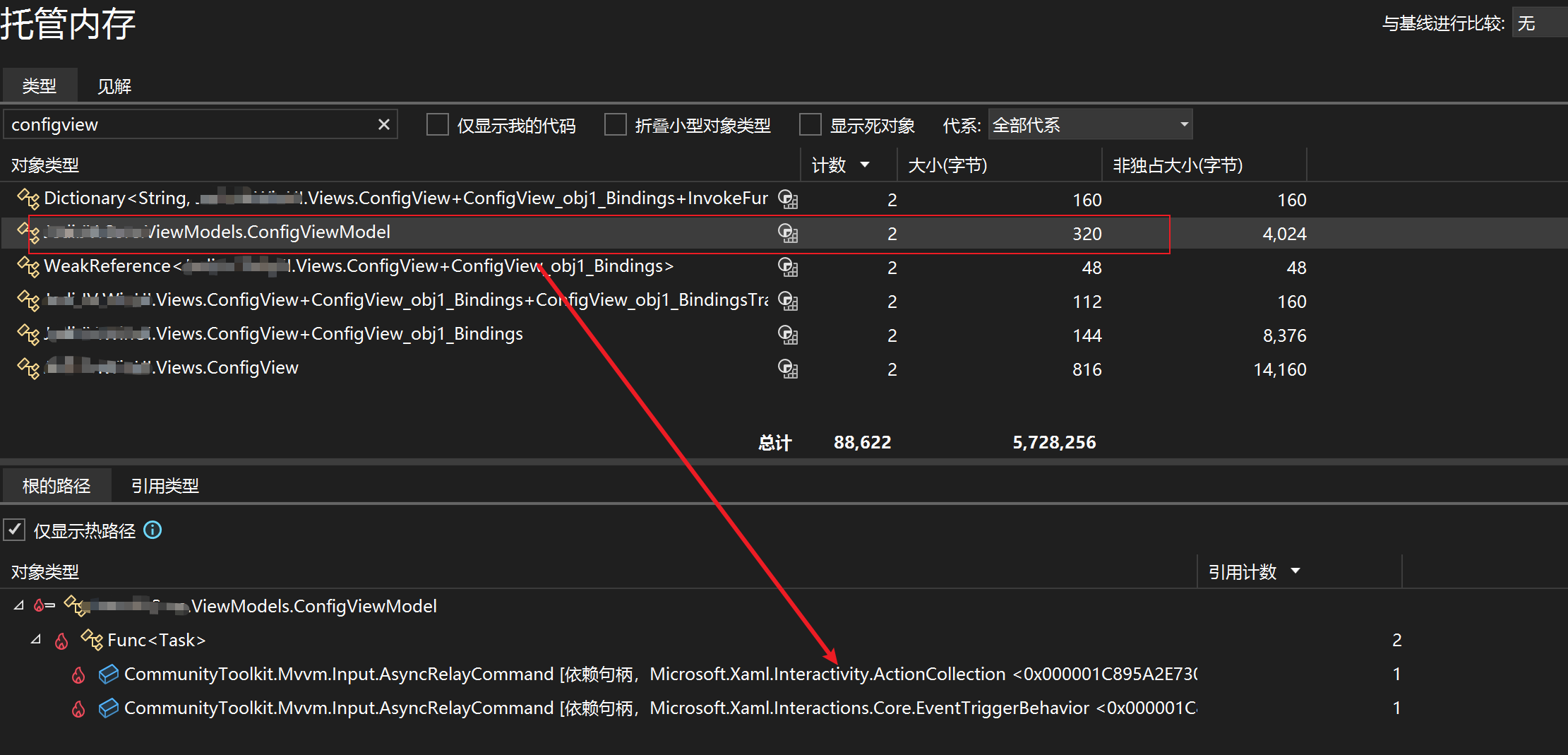
Task: Switch to the 见解 tab
Action: (114, 85)
